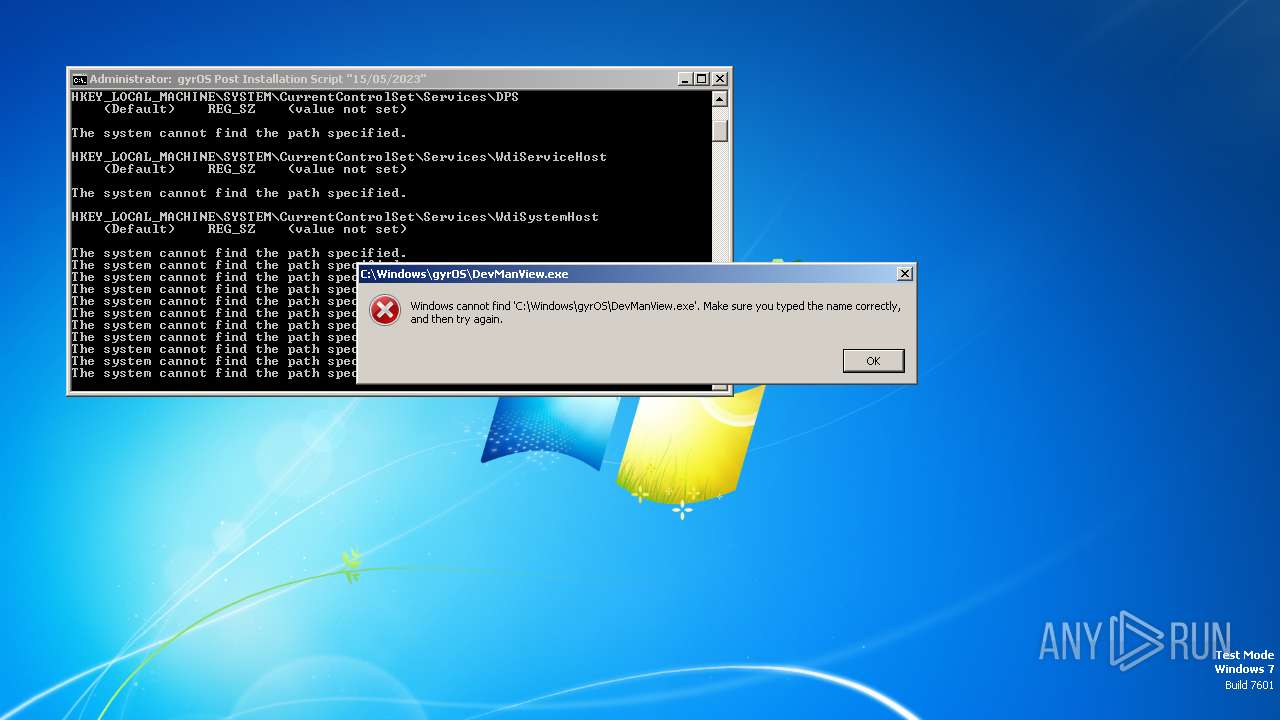Click the 'Windows cannot find' error message text
Image resolution: width=1280 pixels, height=720 pixels.
[655, 313]
